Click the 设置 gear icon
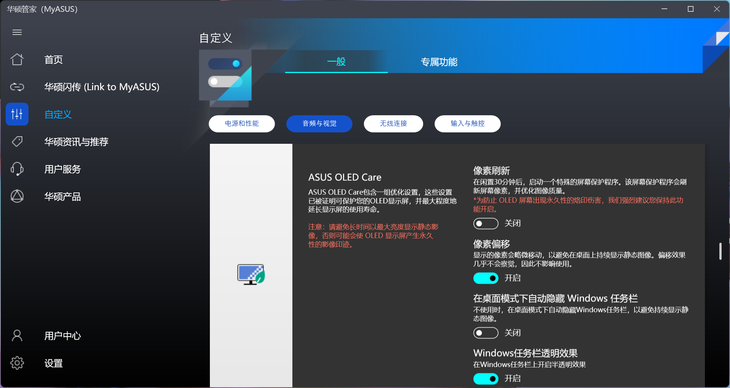This screenshot has height=388, width=730. coord(17,363)
